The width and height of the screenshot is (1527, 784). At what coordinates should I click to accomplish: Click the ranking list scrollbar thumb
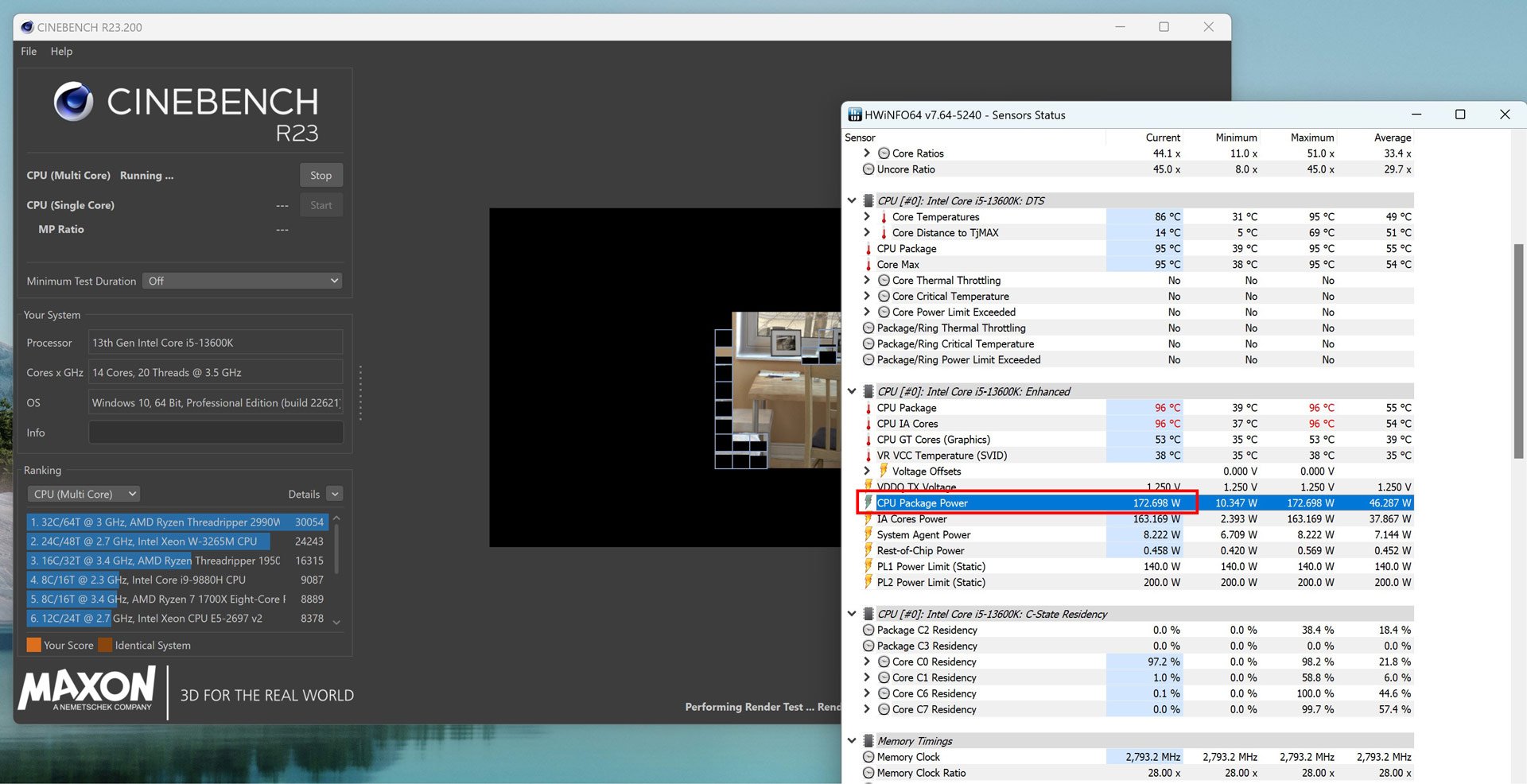click(x=336, y=547)
